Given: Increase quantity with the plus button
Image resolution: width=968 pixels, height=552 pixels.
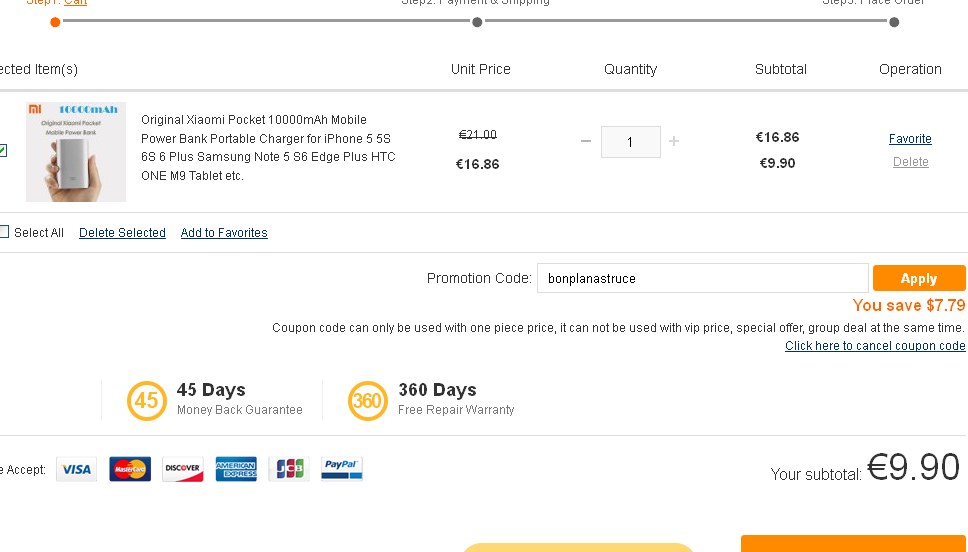Looking at the screenshot, I should pos(674,142).
